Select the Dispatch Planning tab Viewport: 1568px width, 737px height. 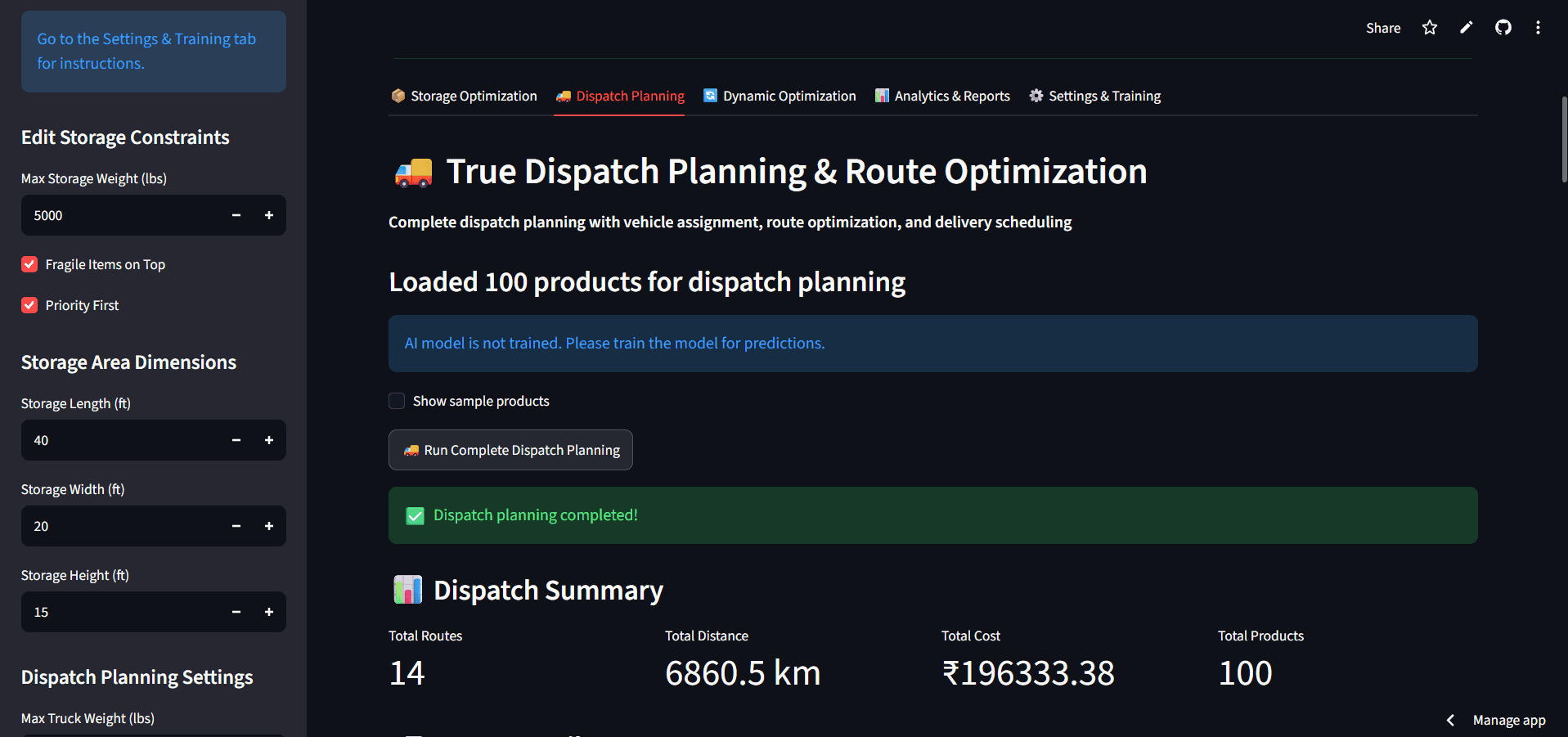[619, 96]
